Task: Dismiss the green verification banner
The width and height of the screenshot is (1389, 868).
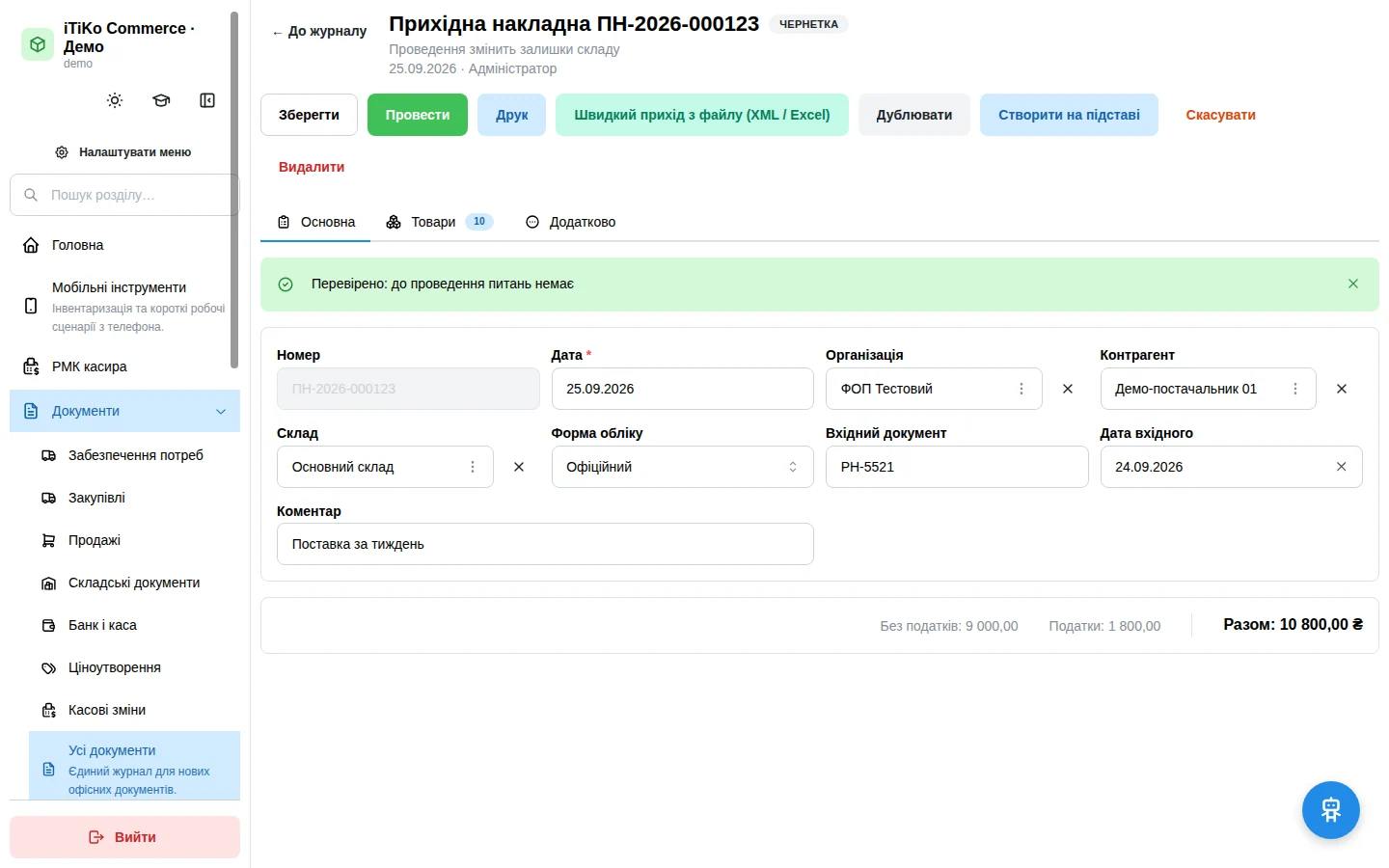Action: [1353, 284]
